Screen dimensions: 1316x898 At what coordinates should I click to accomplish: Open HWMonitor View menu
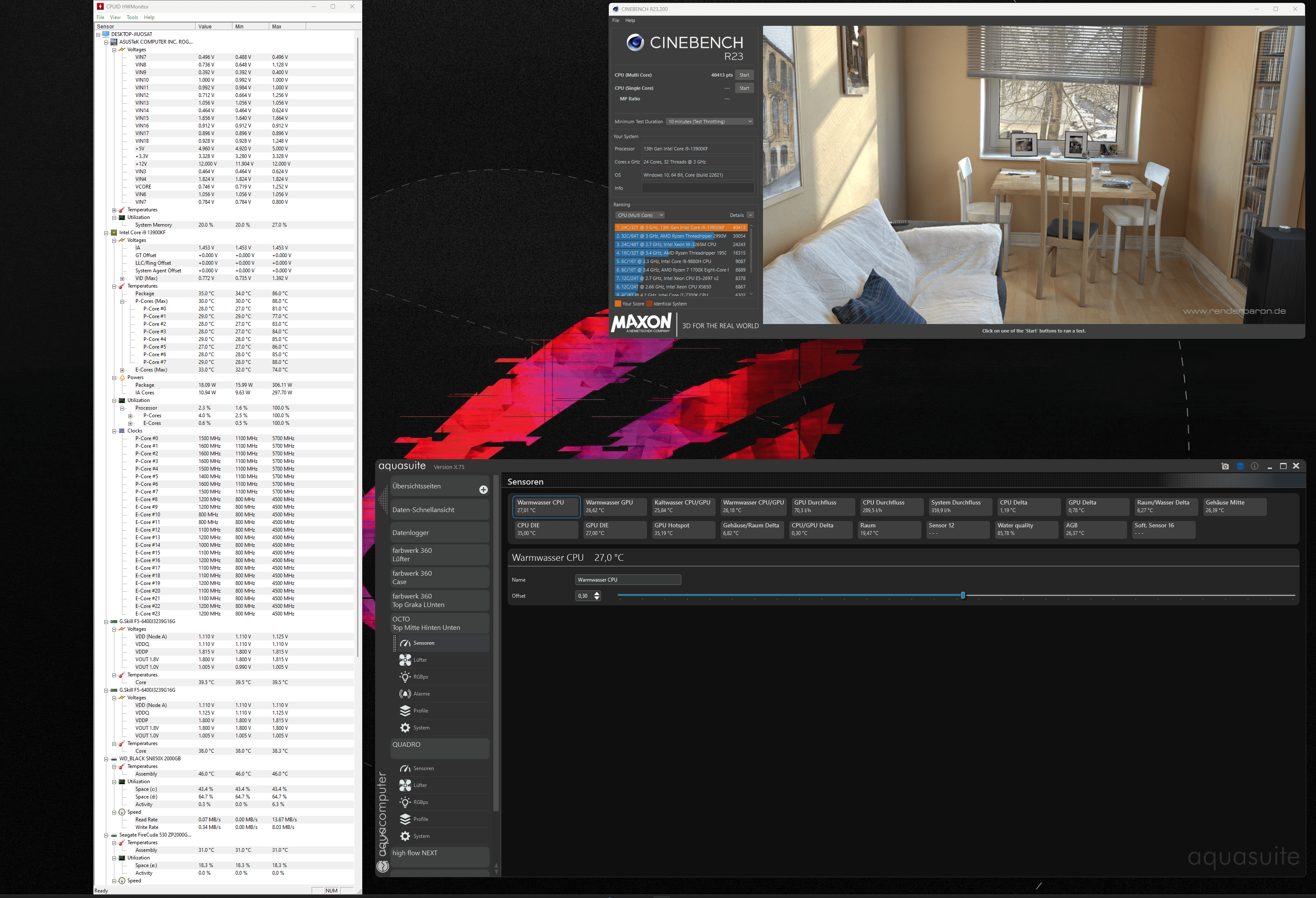(x=115, y=17)
